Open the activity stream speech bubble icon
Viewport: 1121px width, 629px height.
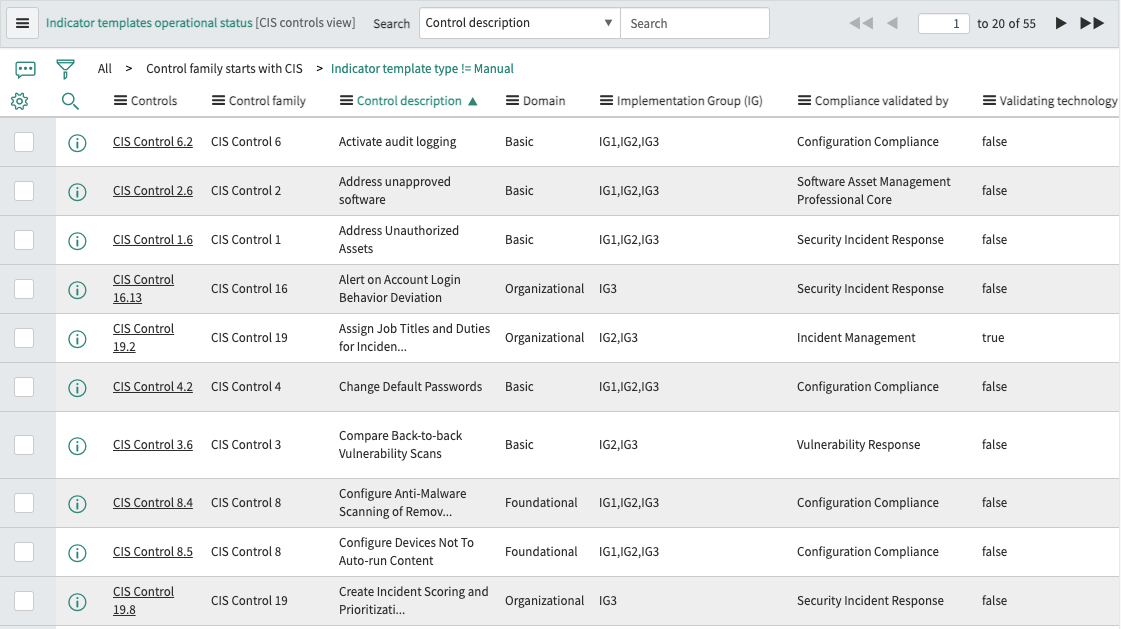[25, 69]
